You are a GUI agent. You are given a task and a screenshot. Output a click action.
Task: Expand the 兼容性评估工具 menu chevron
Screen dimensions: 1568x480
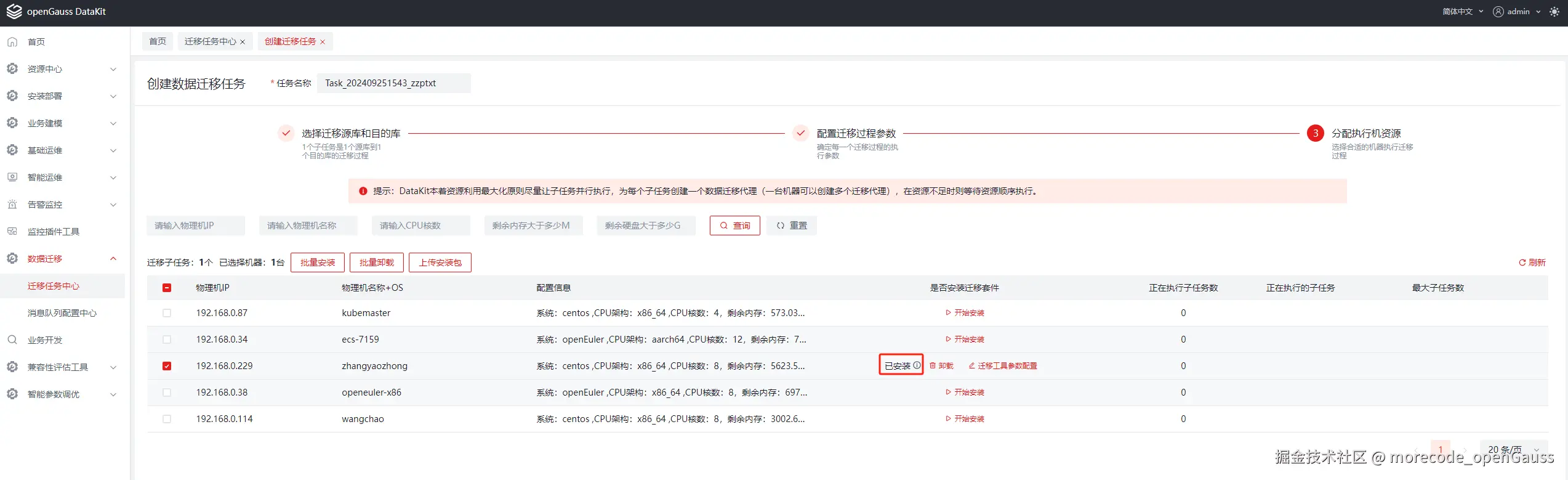tap(113, 367)
